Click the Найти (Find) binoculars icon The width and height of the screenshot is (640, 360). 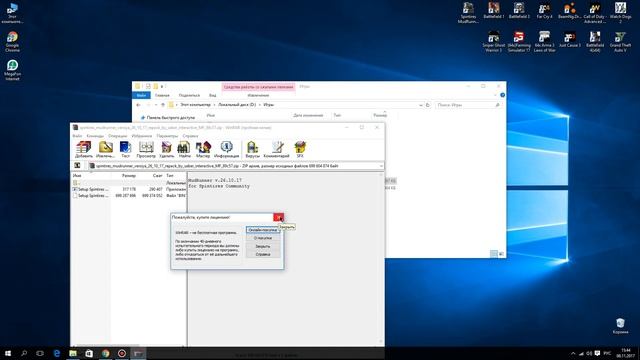(x=184, y=149)
